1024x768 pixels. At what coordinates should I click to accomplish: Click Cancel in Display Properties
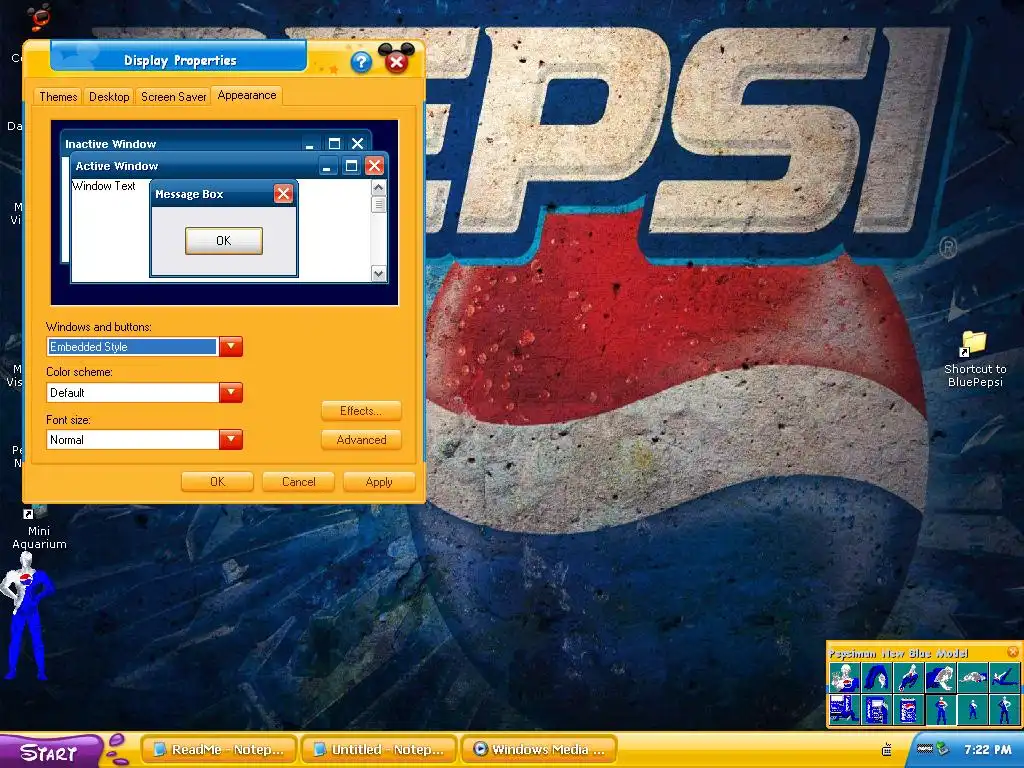[298, 482]
